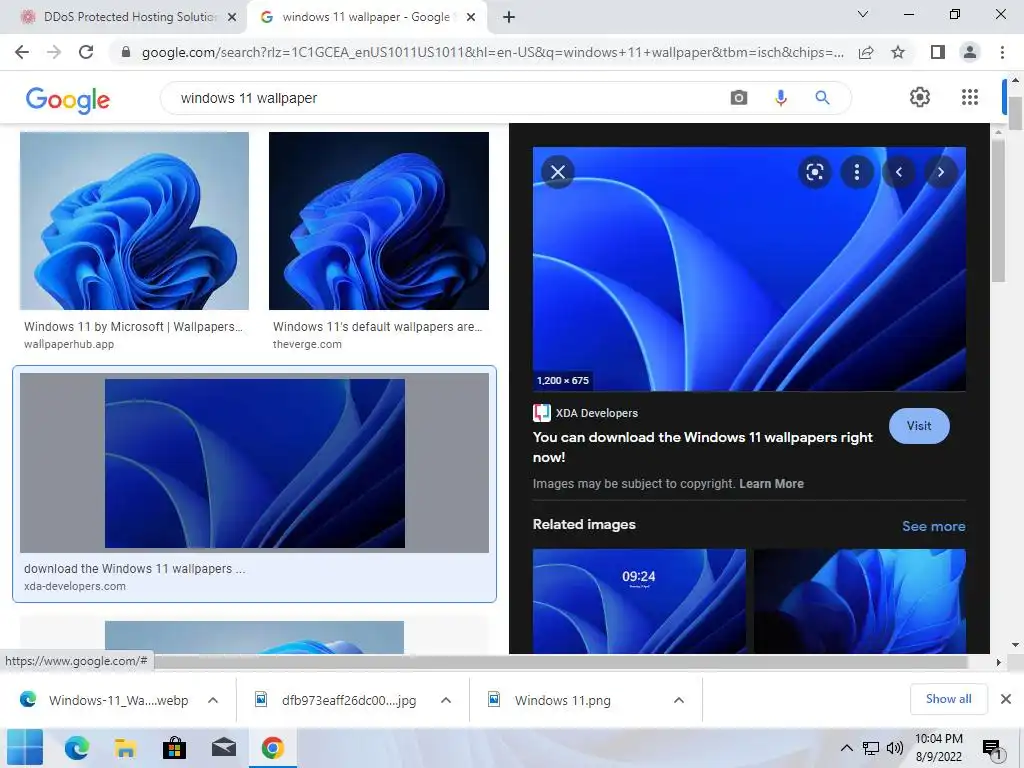
Task: Expand options for dfb973eaff26dc00....jpg download
Action: tap(446, 700)
